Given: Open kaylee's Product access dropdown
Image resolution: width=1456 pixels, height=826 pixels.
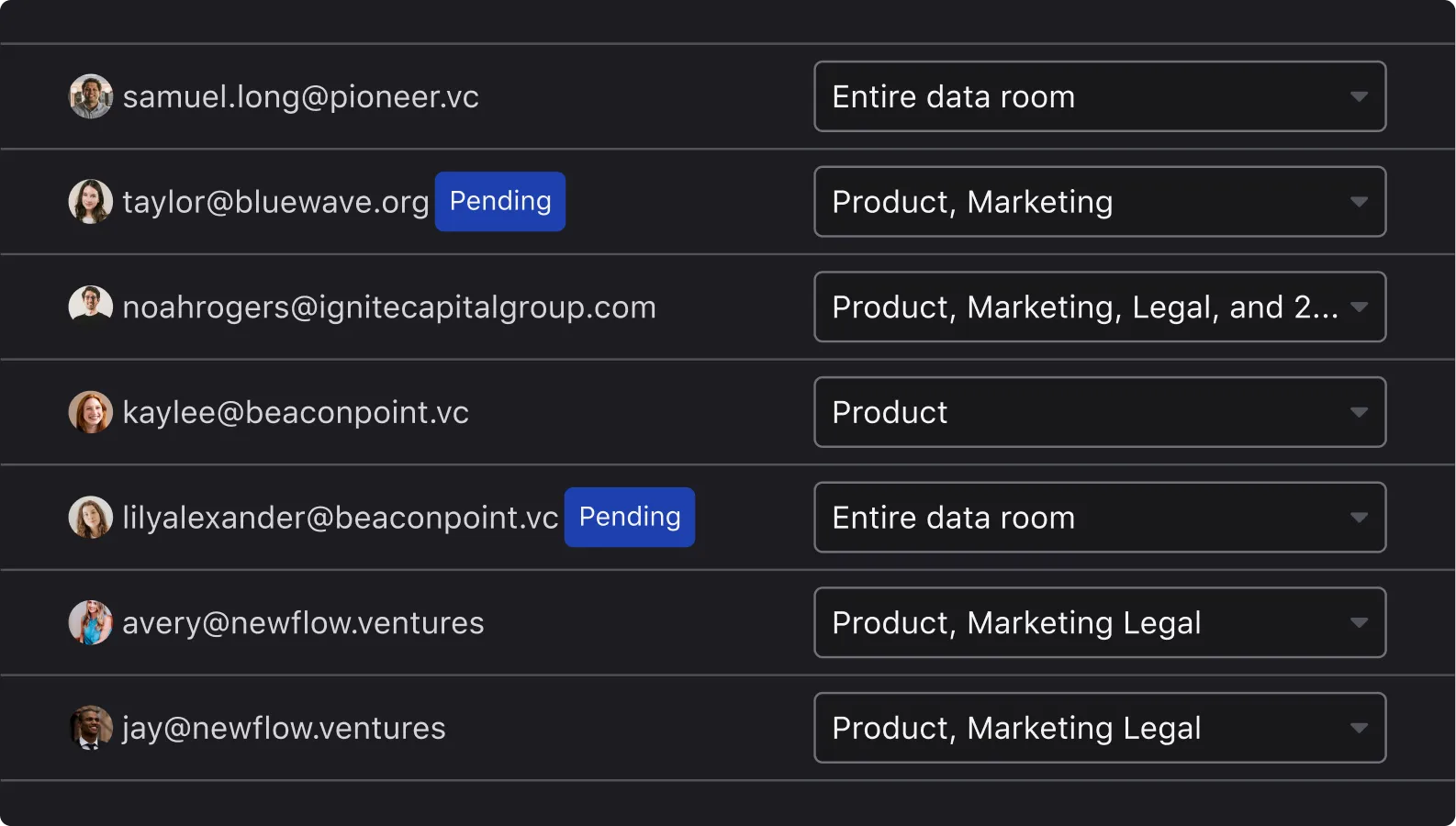Looking at the screenshot, I should (1099, 412).
